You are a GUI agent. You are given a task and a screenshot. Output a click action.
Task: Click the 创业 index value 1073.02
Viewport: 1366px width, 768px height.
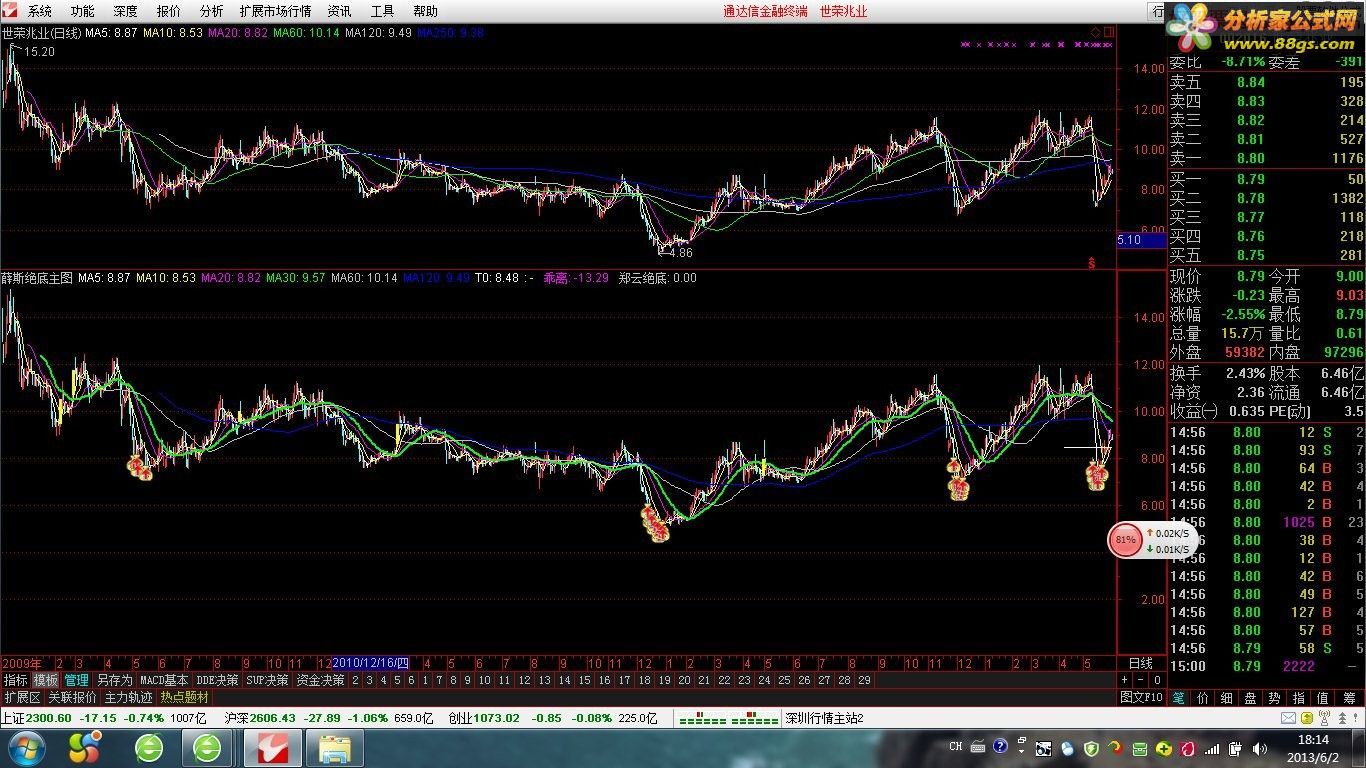coord(497,718)
